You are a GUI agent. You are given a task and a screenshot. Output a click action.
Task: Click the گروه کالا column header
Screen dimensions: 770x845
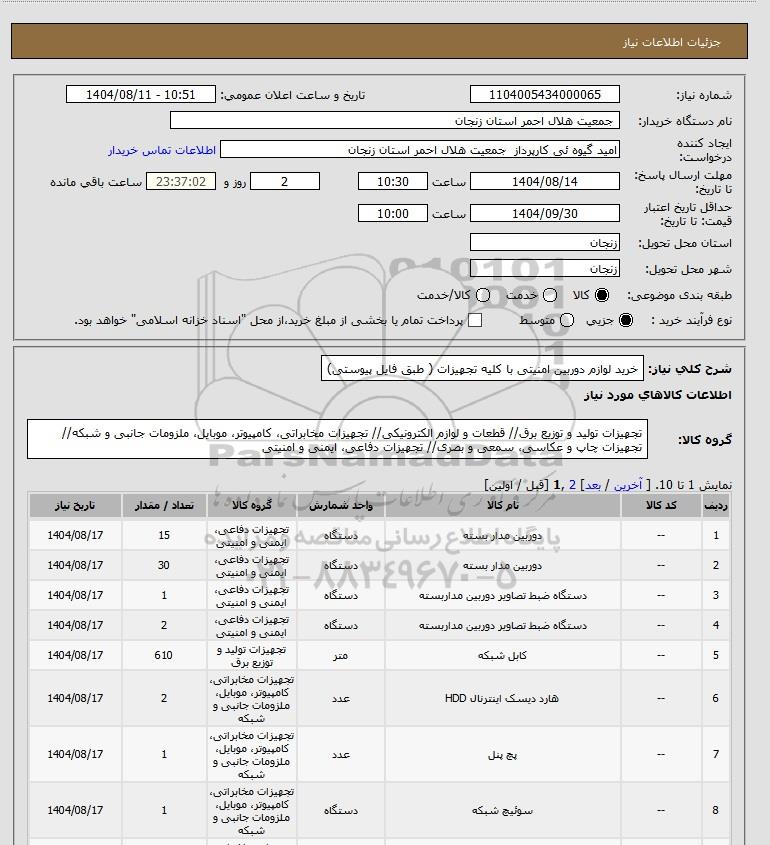coord(252,505)
